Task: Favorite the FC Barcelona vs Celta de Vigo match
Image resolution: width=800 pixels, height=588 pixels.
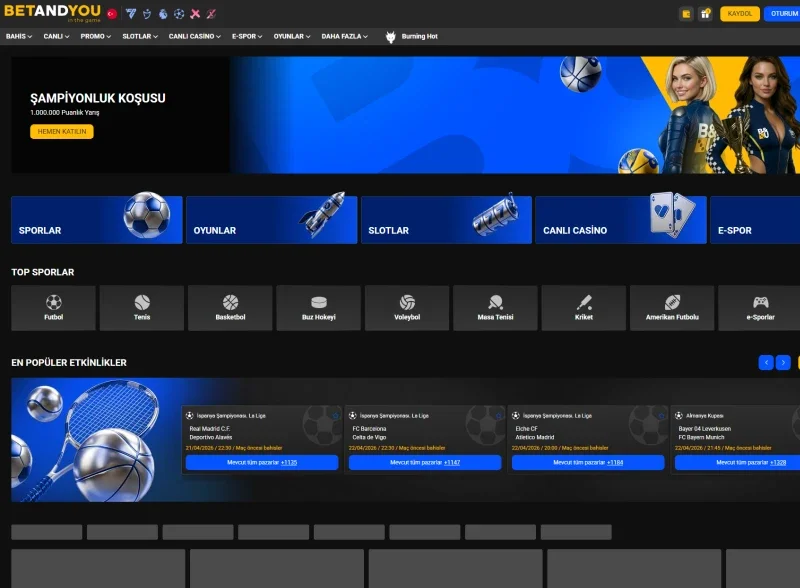Action: 499,415
